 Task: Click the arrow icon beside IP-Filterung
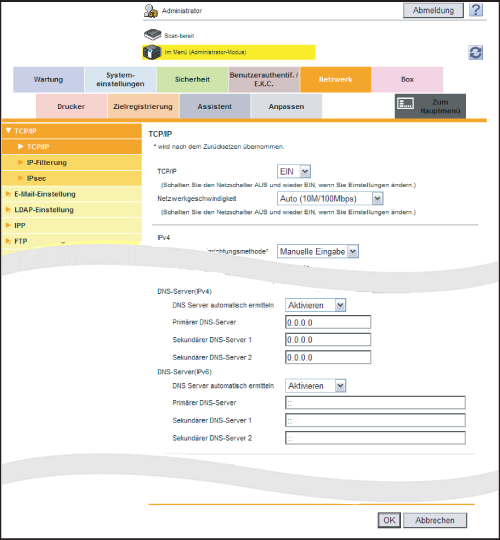(21, 162)
